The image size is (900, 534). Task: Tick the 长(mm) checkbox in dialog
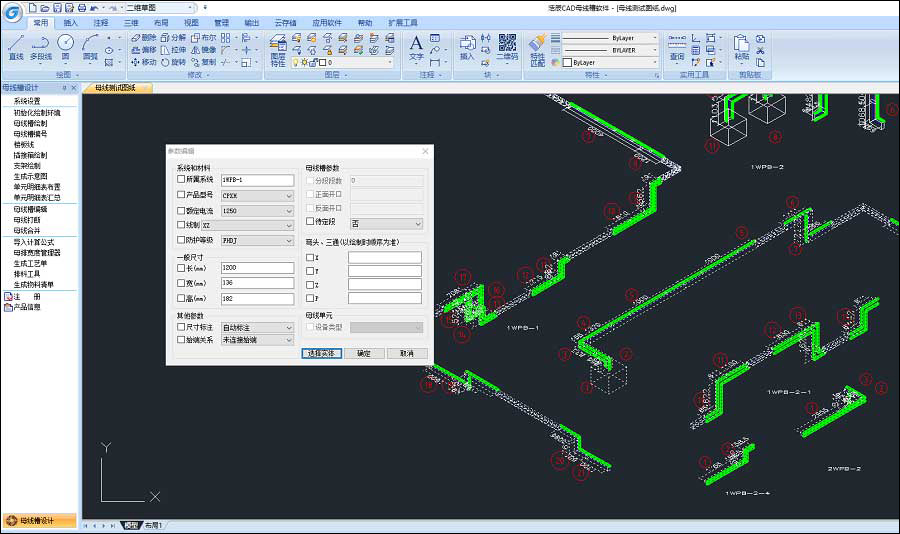click(x=181, y=268)
